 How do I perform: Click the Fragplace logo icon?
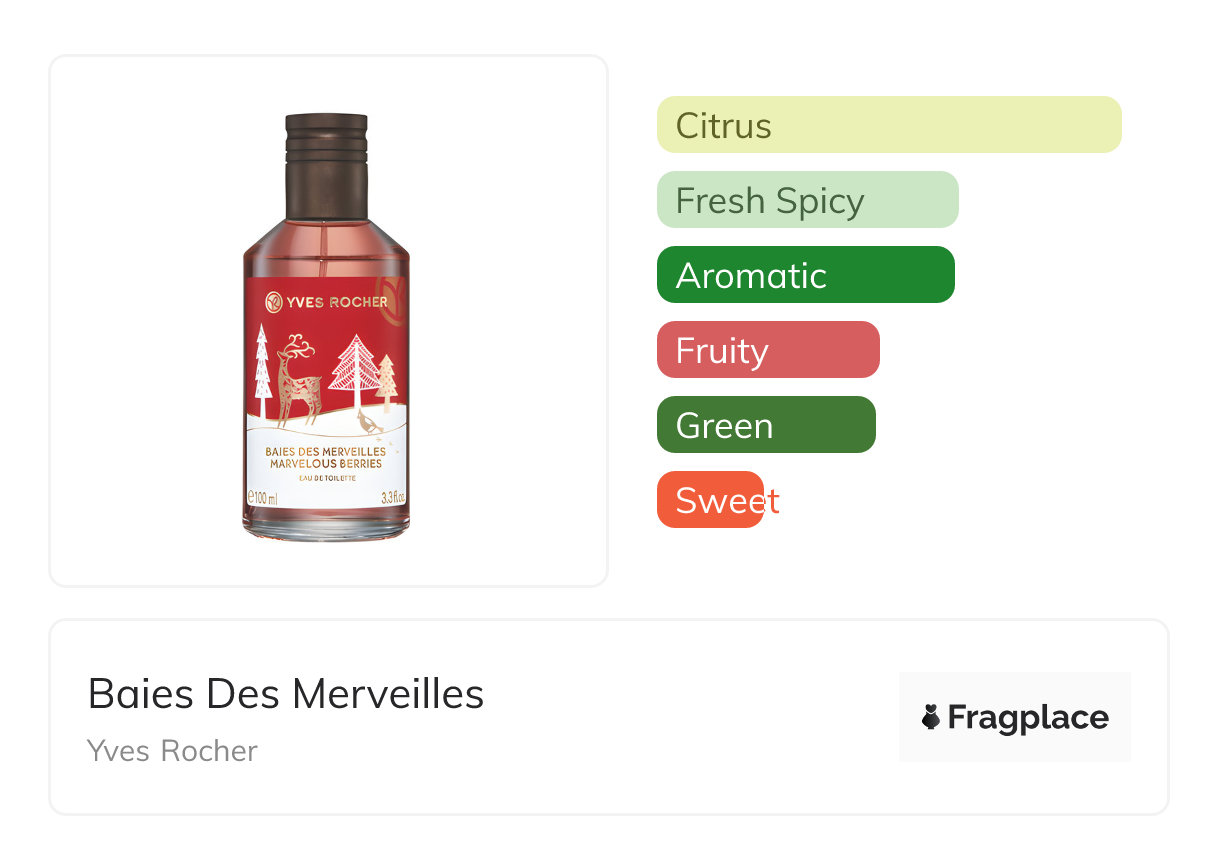point(931,717)
